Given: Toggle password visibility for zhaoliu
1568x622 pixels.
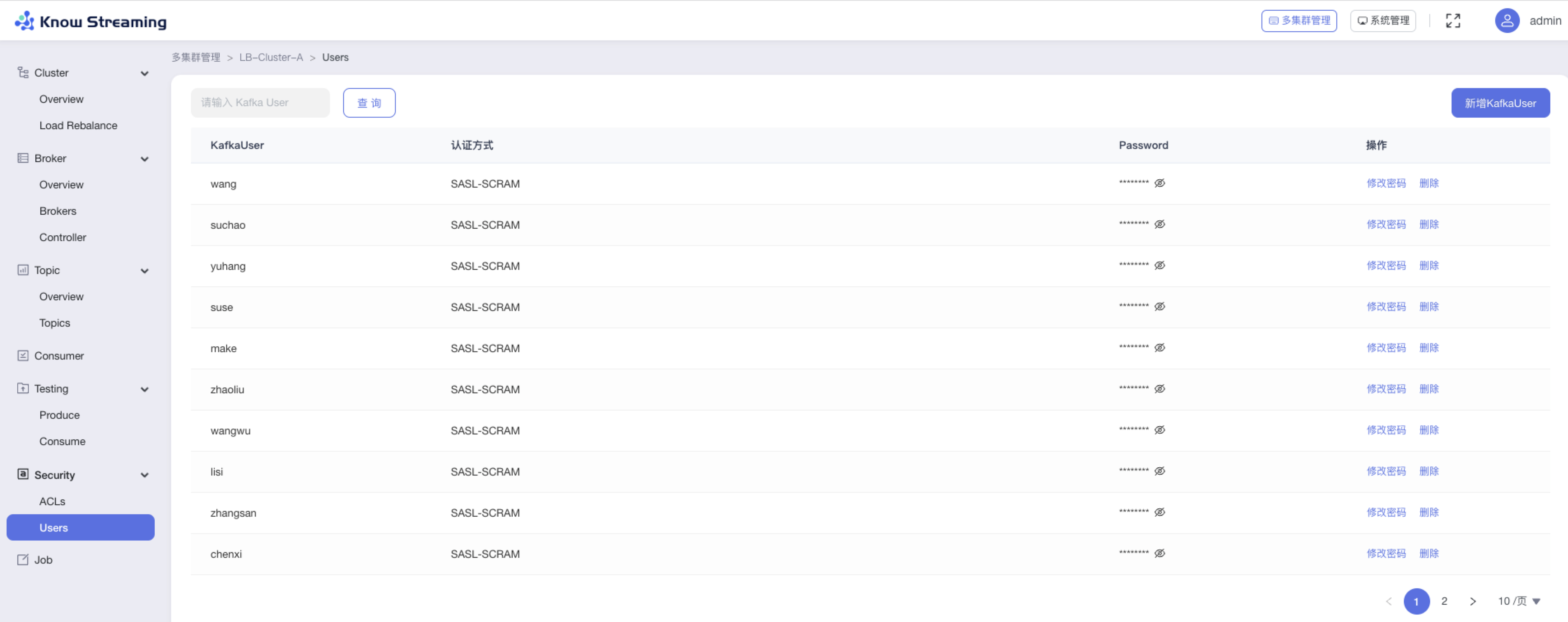Looking at the screenshot, I should [x=1159, y=389].
